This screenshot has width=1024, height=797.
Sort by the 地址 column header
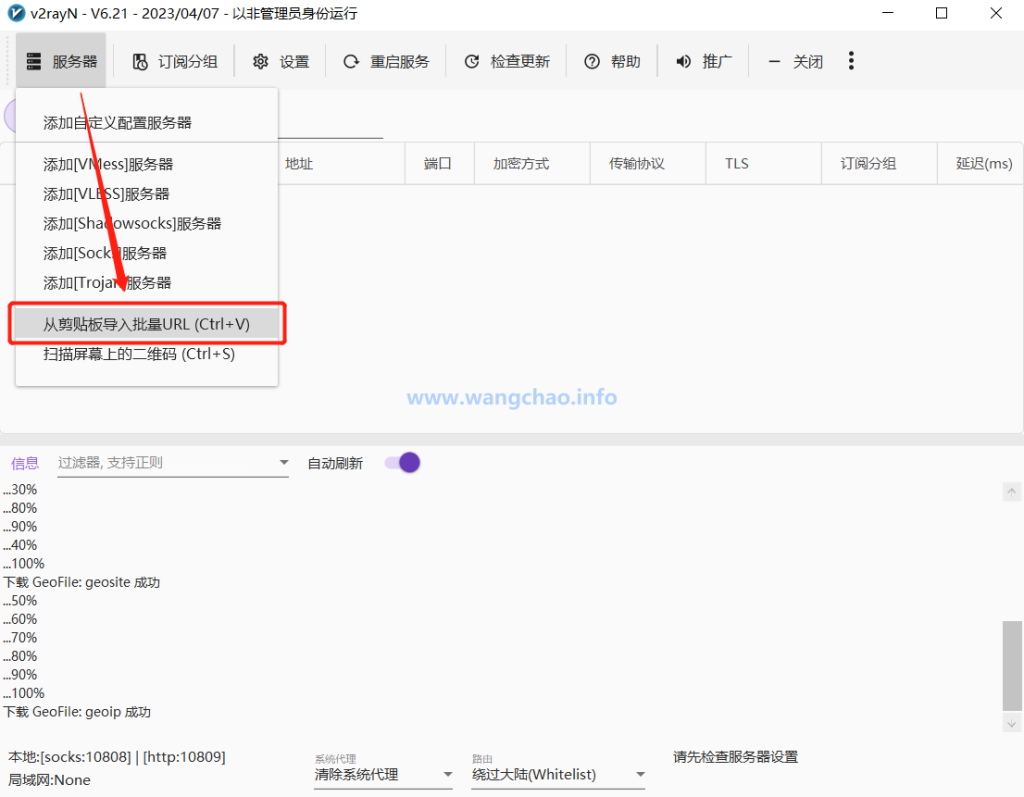click(341, 163)
